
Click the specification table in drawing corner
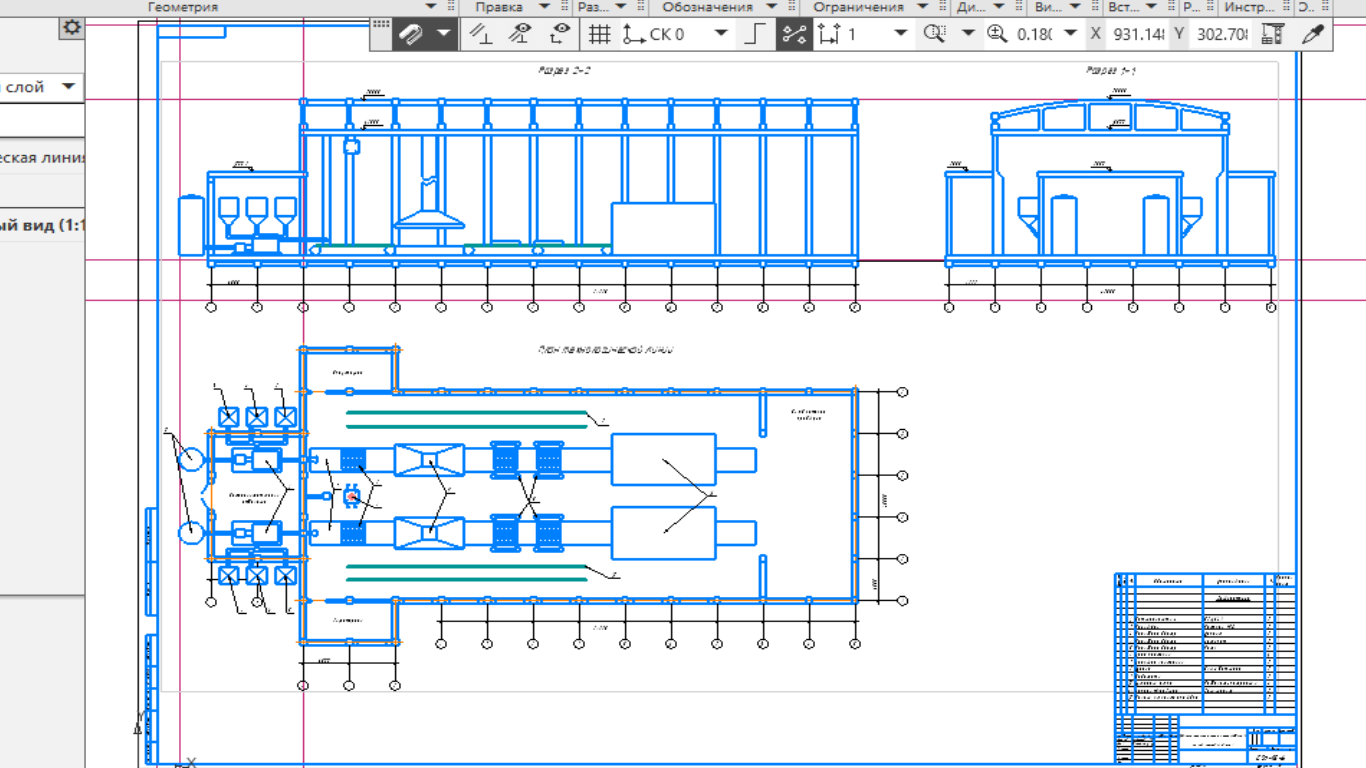click(1204, 642)
